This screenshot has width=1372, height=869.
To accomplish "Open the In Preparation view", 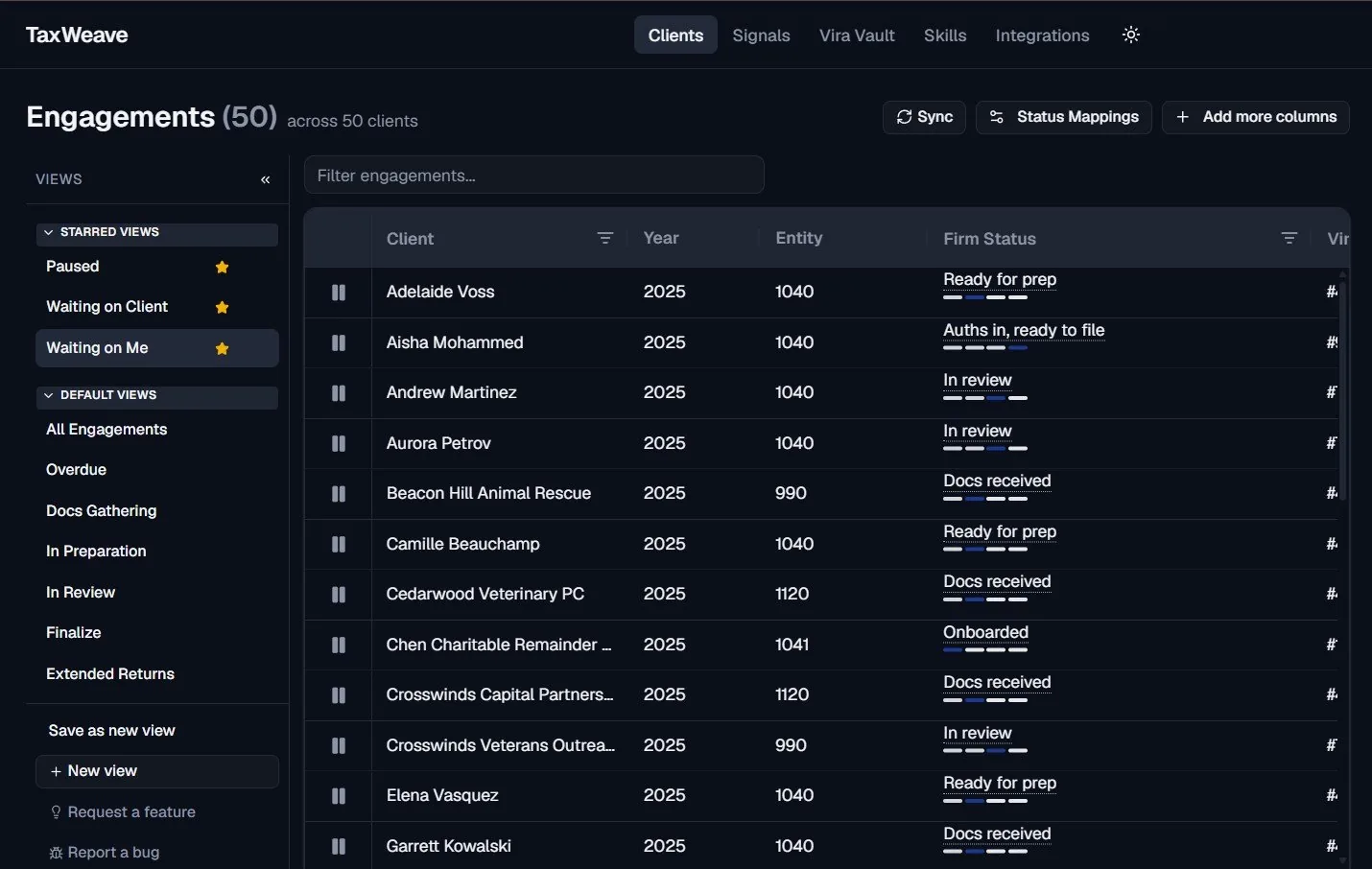I will tap(96, 551).
